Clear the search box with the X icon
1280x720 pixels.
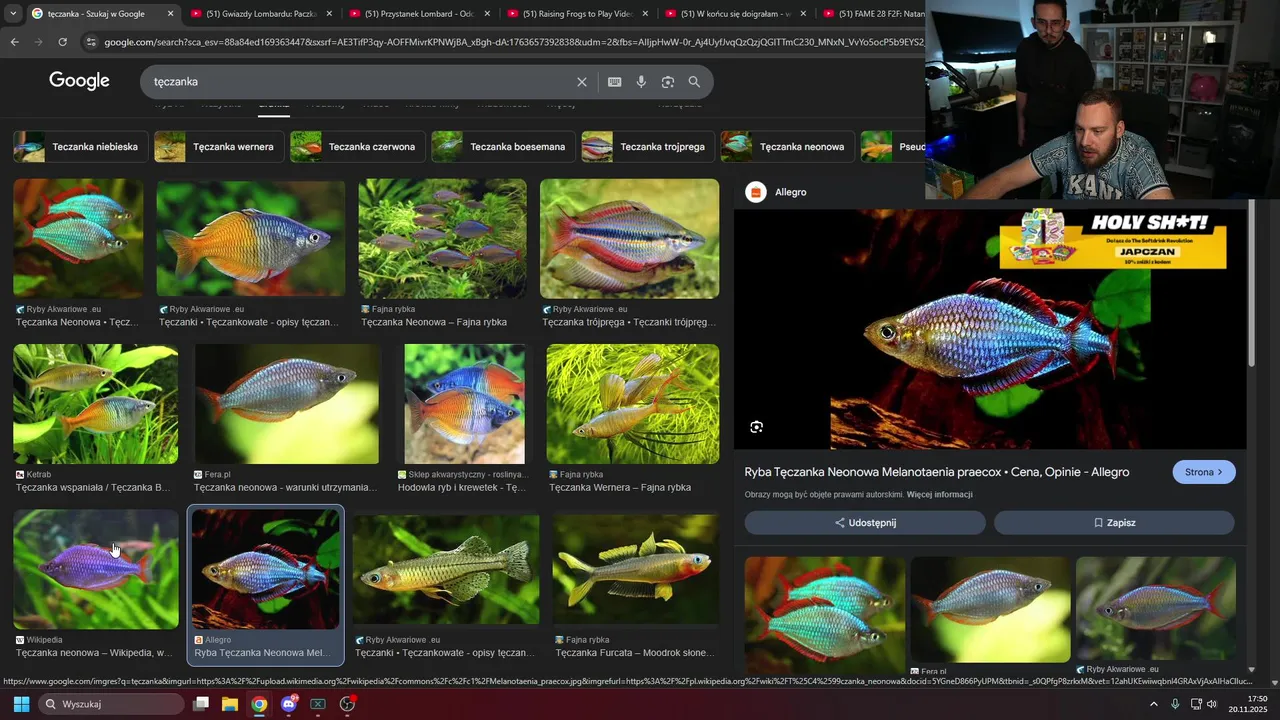pos(582,82)
